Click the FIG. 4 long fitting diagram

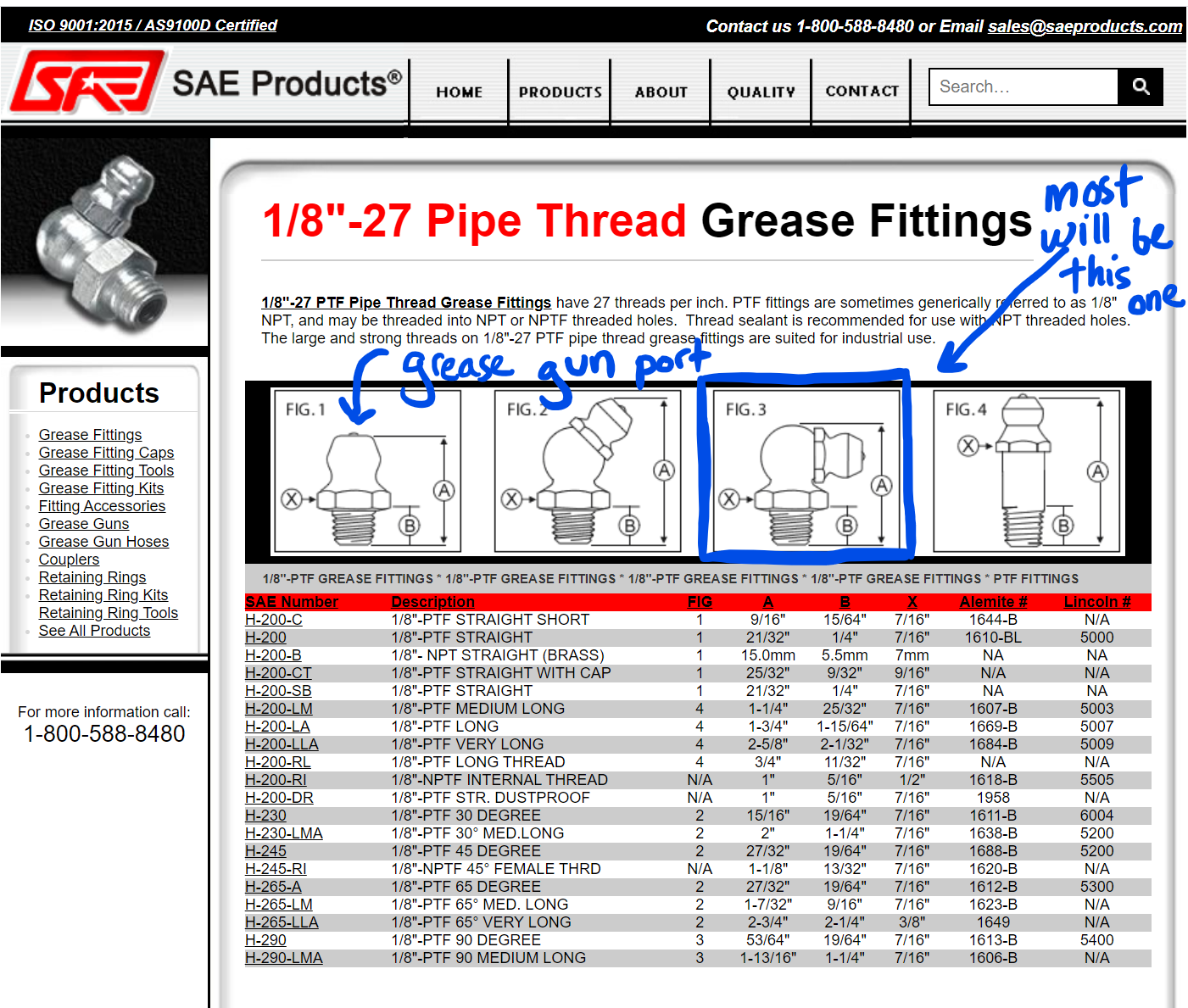(1029, 471)
